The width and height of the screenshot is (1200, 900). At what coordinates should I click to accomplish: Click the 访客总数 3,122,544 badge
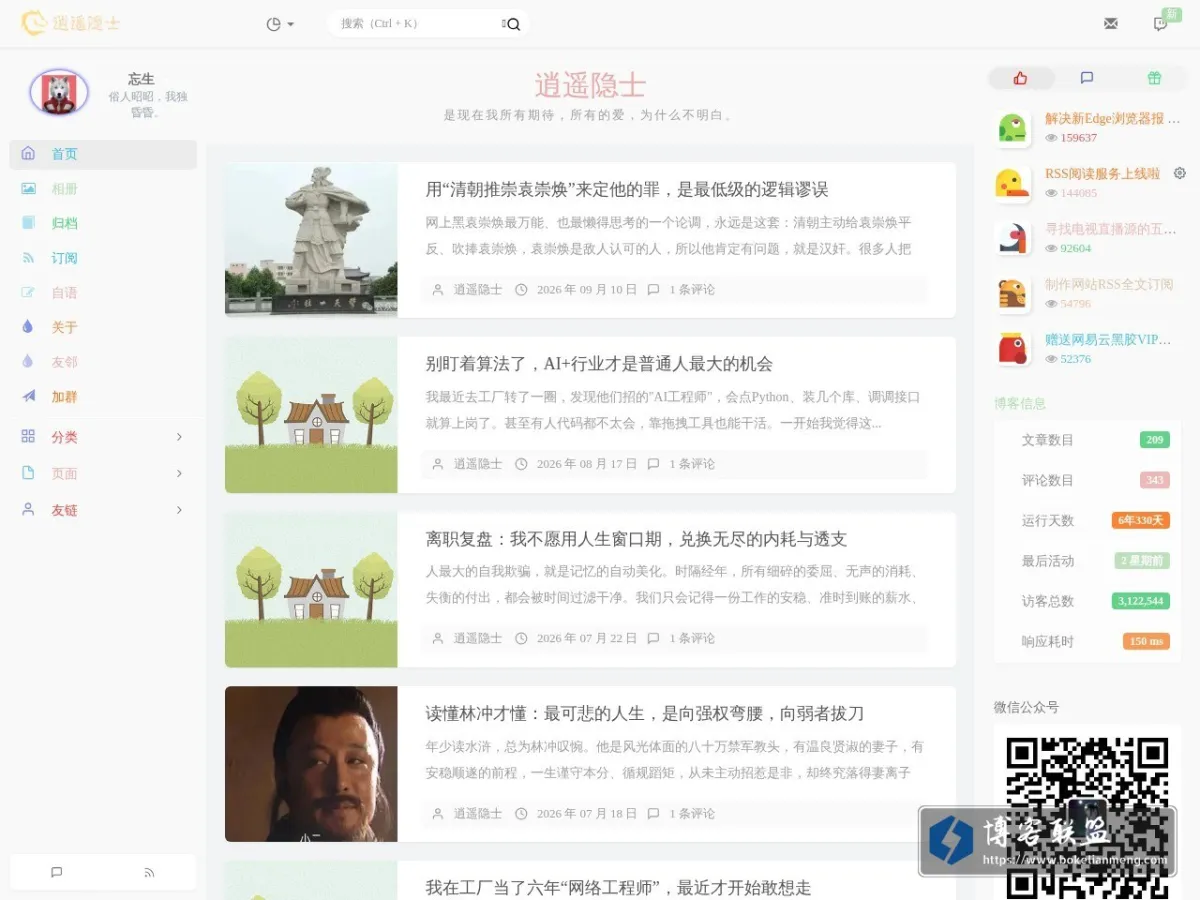[x=1141, y=601]
